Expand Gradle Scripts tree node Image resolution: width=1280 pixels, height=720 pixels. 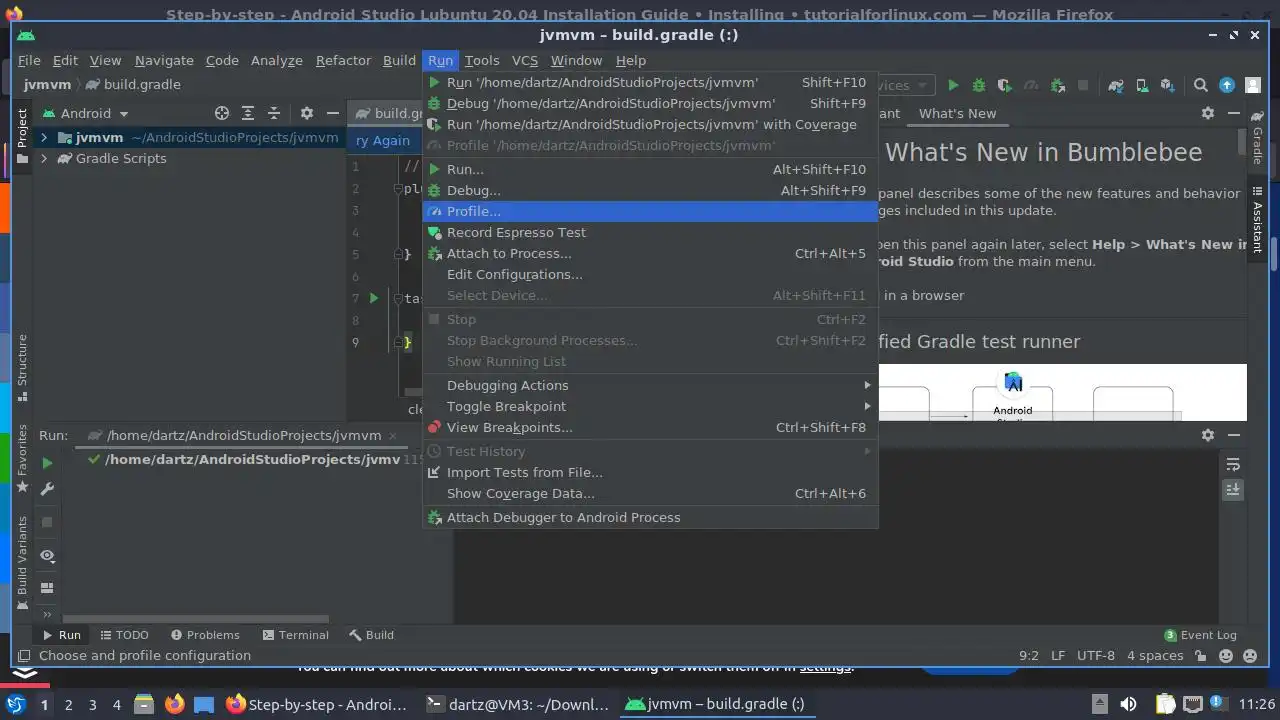[44, 158]
